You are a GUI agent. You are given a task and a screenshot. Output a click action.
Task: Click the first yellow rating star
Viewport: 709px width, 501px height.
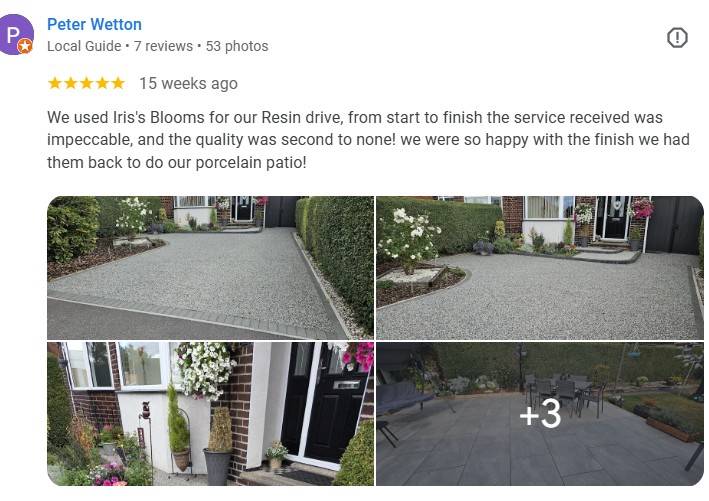tap(55, 83)
